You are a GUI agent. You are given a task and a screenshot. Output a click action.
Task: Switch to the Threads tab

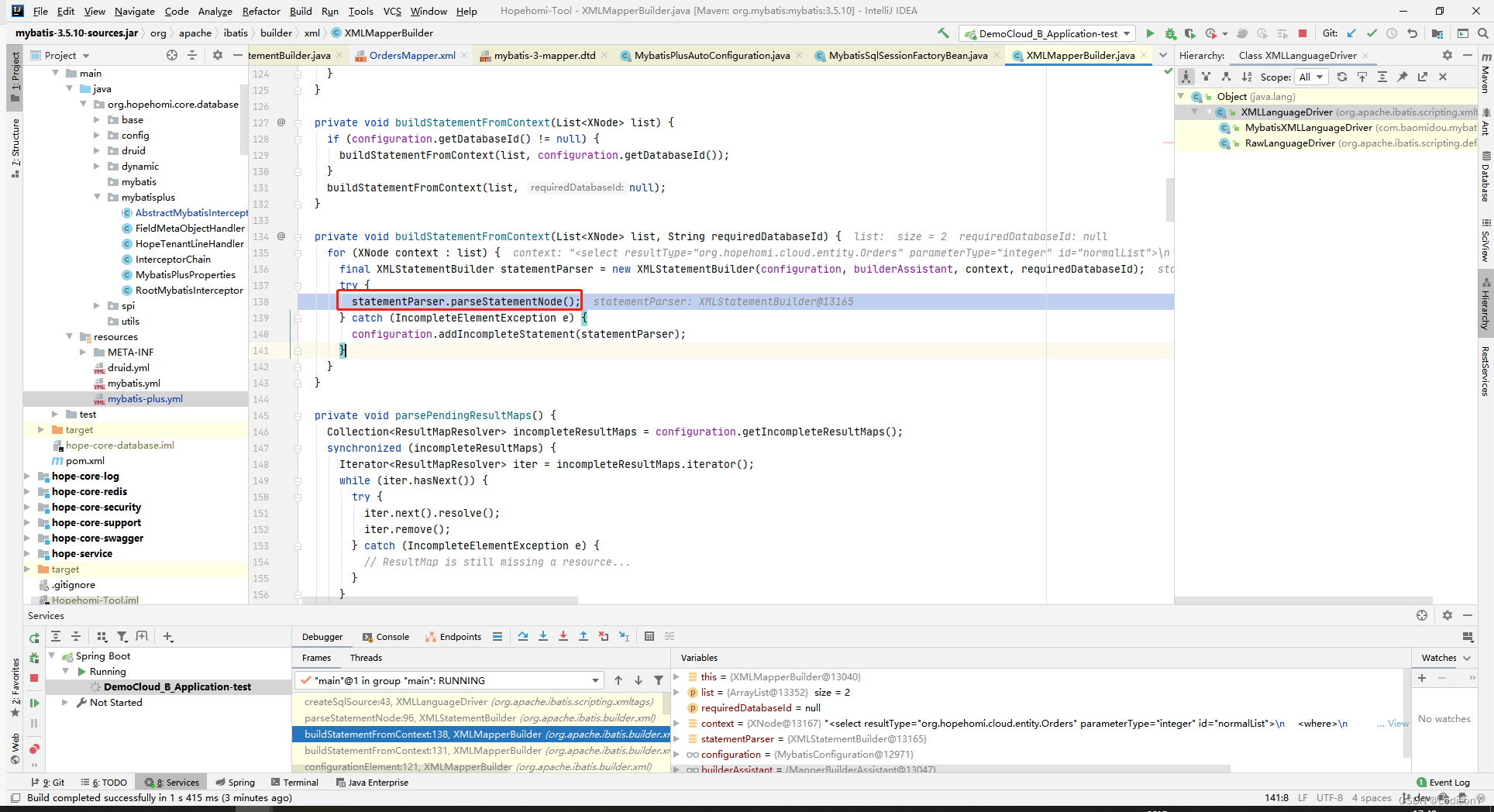tap(366, 658)
